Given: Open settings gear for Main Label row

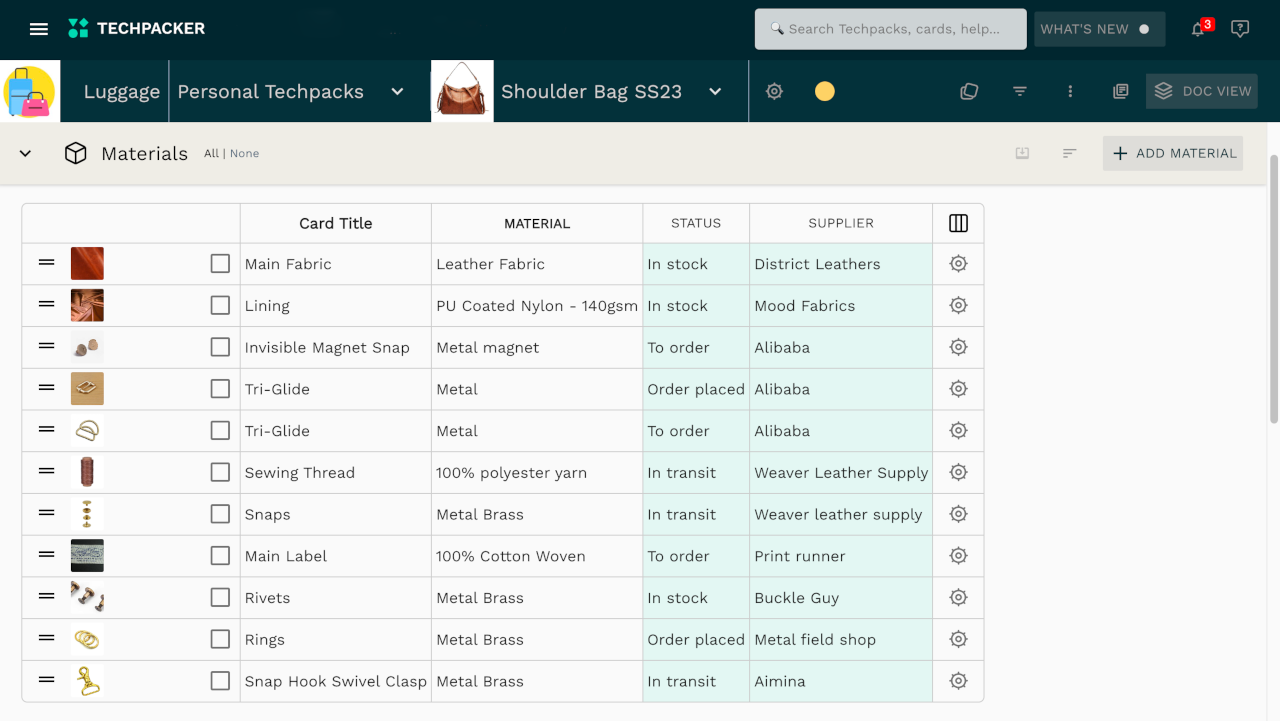Looking at the screenshot, I should coord(958,556).
